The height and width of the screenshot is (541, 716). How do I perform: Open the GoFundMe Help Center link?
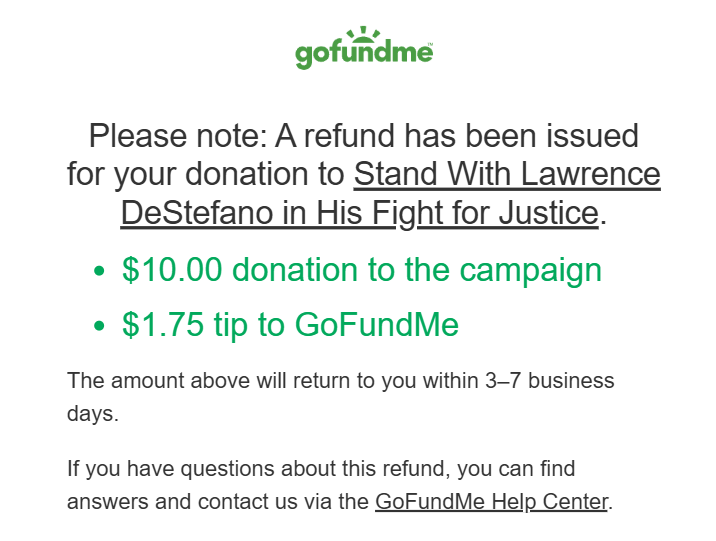coord(491,501)
